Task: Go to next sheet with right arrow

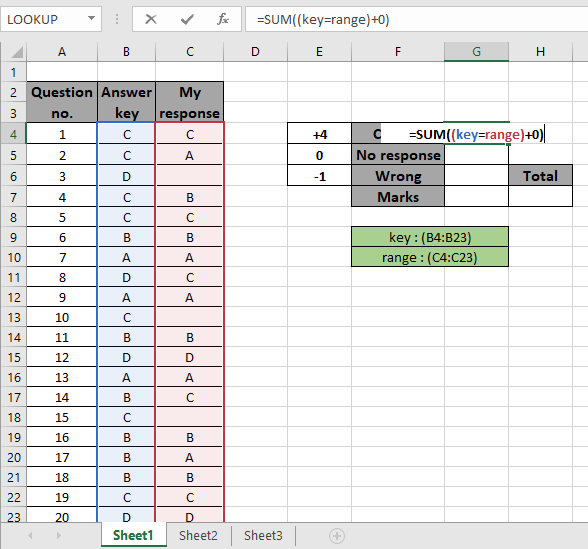Action: [x=58, y=536]
